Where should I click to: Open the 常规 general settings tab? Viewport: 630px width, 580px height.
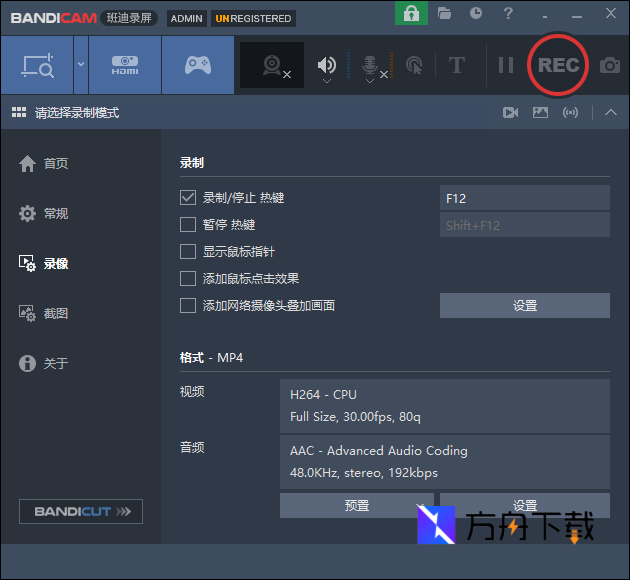point(43,214)
